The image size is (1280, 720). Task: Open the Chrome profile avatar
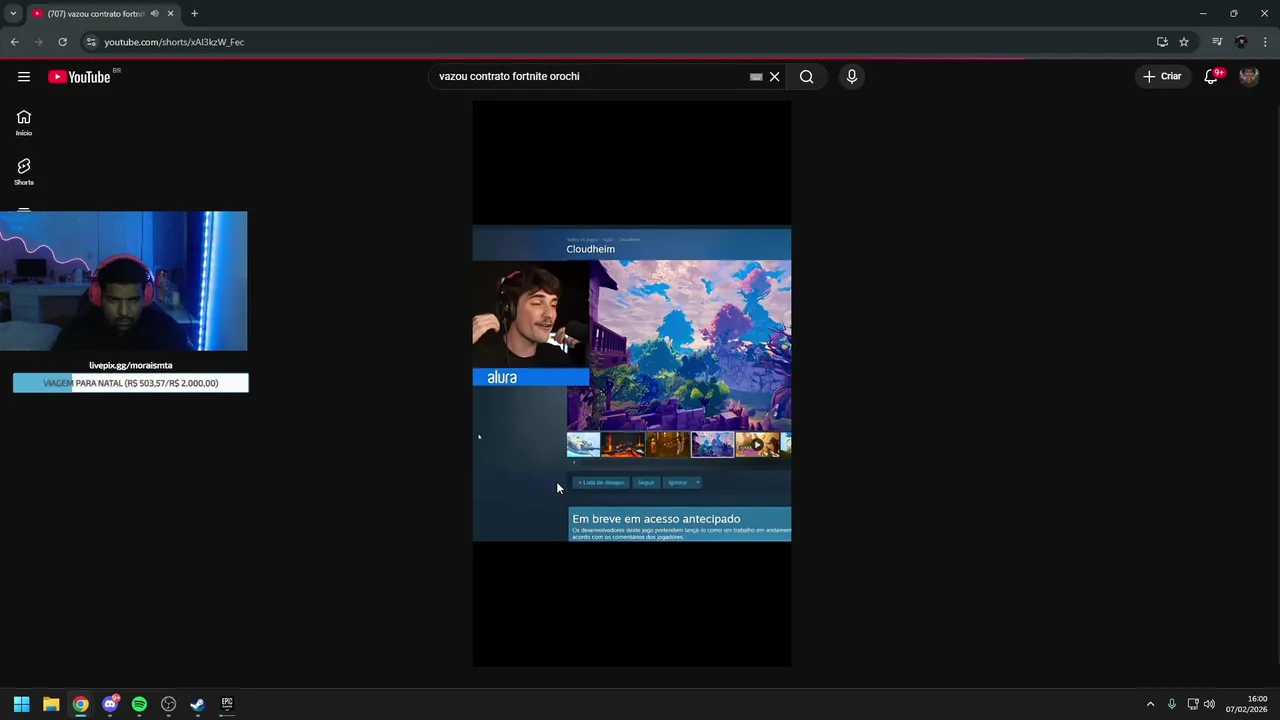(1241, 42)
